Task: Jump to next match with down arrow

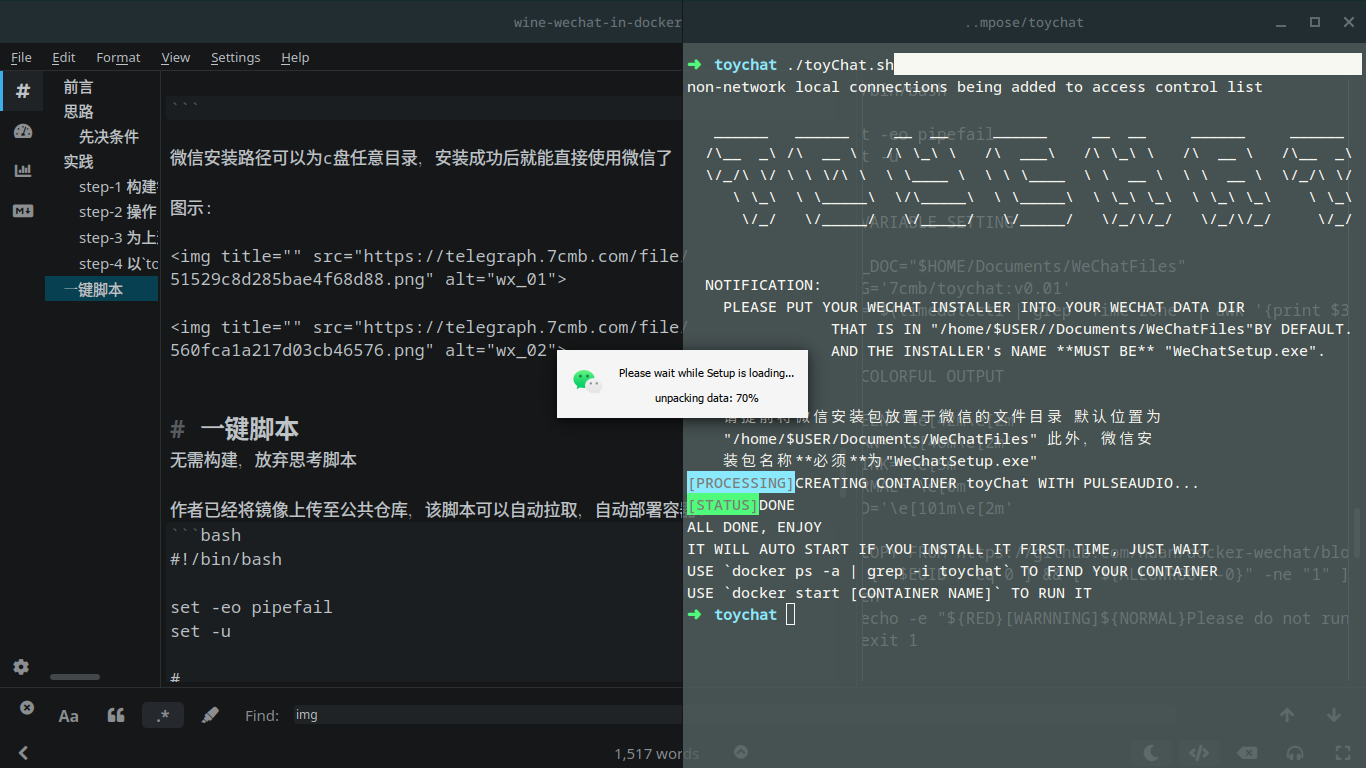Action: [1333, 715]
